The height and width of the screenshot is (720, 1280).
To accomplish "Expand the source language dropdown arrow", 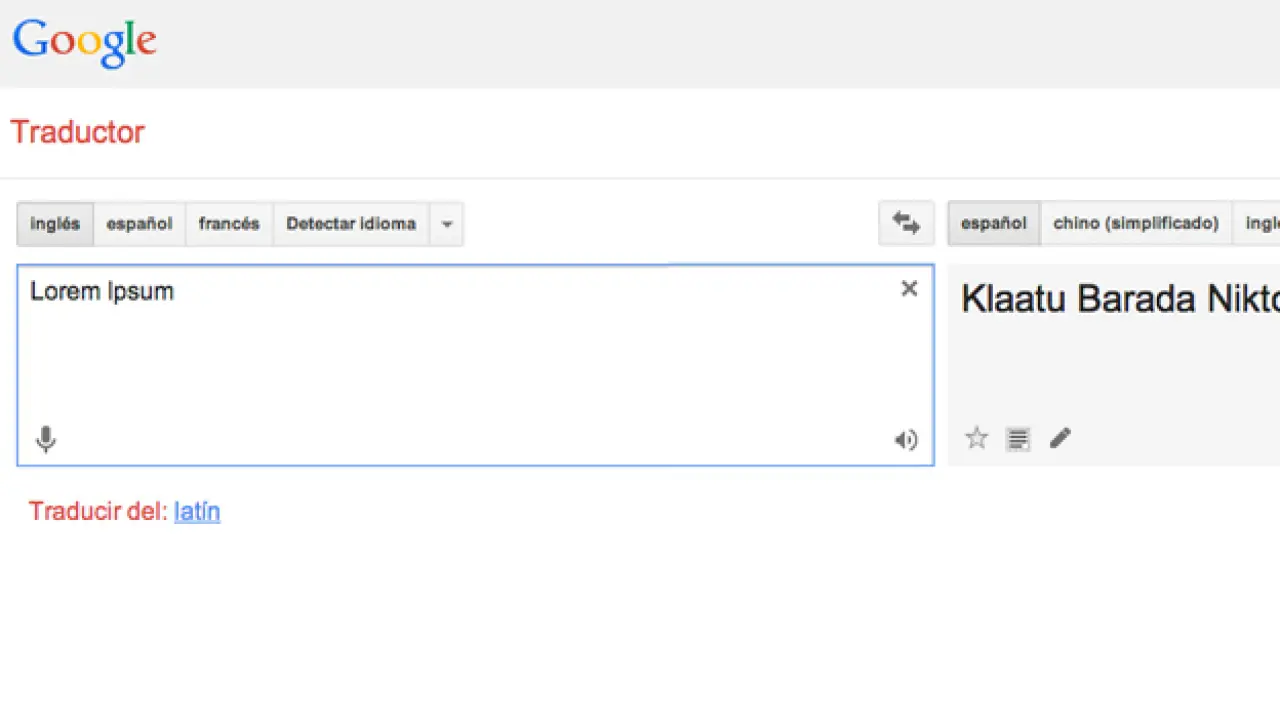I will pyautogui.click(x=447, y=224).
